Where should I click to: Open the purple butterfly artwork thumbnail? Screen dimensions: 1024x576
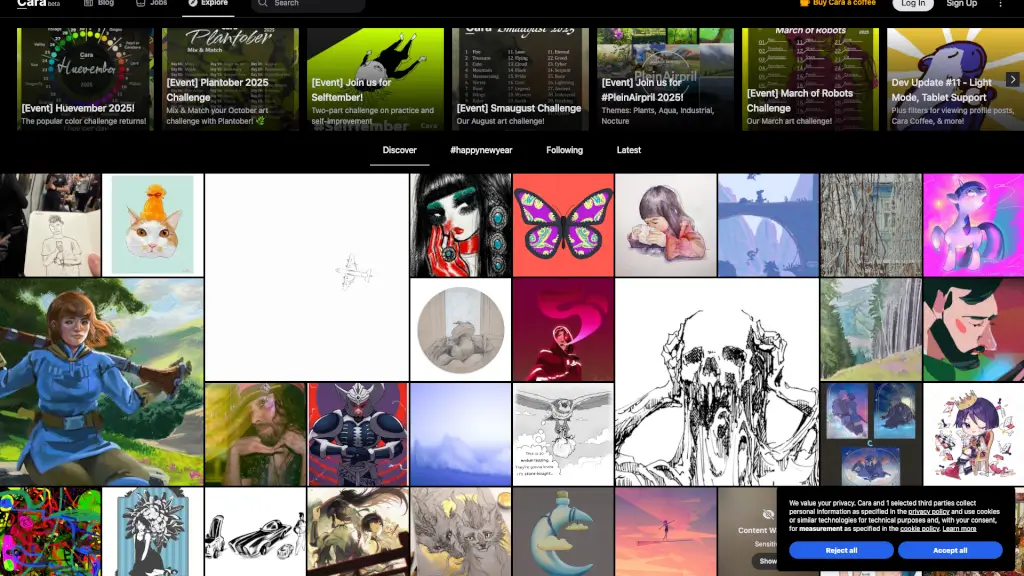pos(563,225)
